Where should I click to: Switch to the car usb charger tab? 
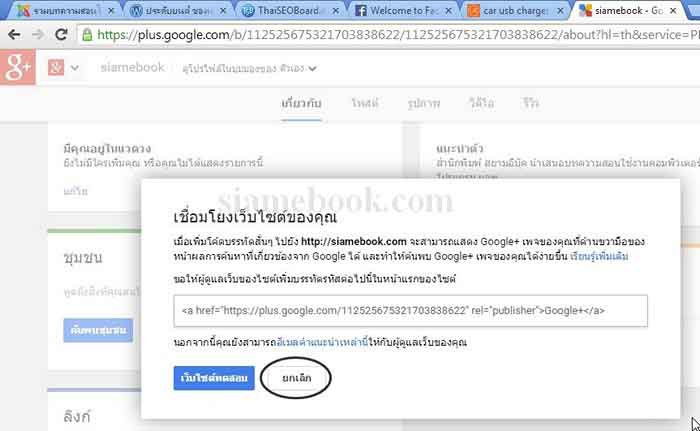(514, 10)
